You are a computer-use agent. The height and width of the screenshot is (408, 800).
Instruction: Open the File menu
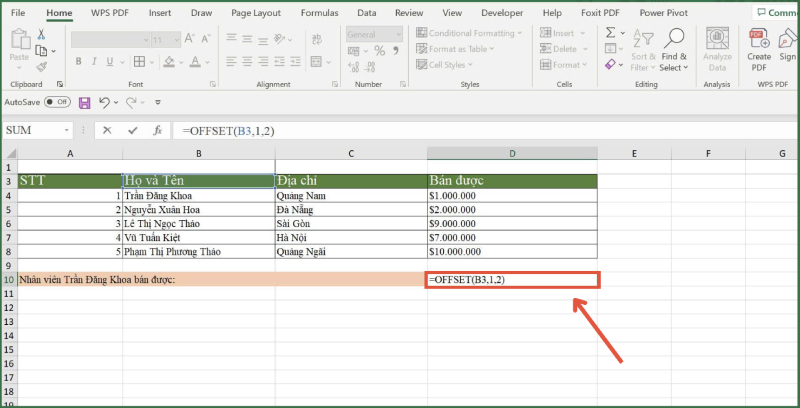[19, 13]
